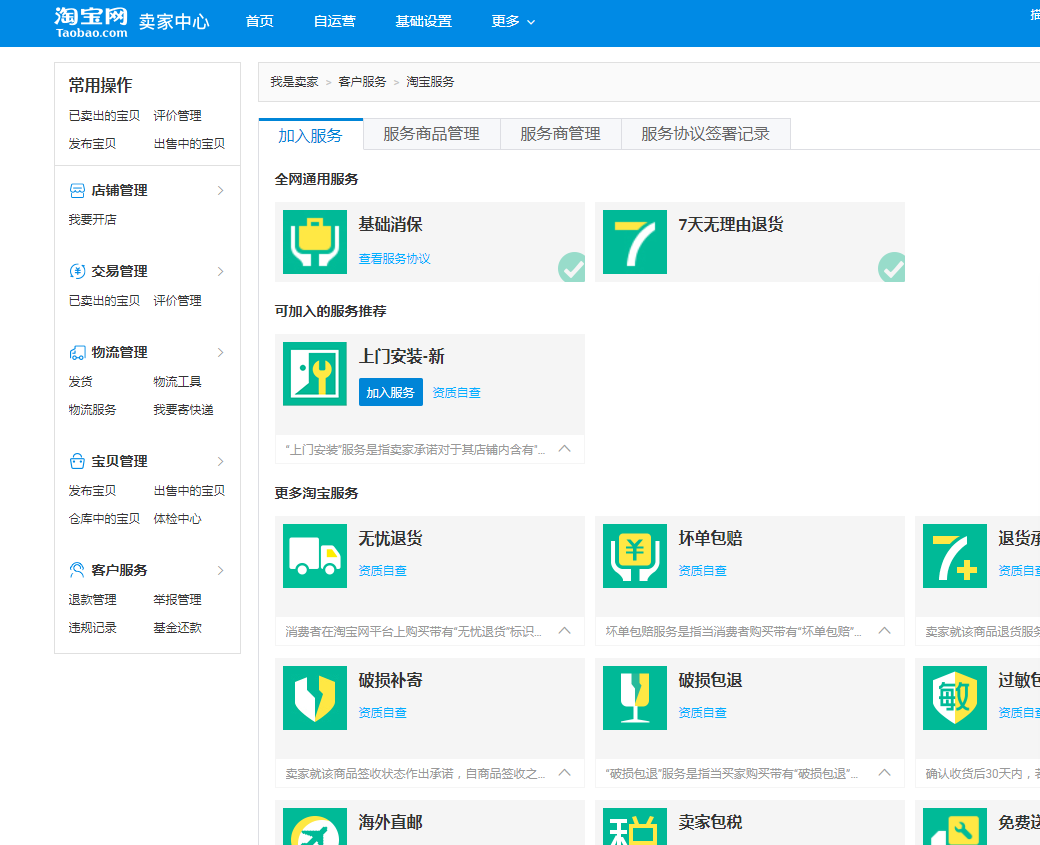Collapse the 无忧退货 description chevron
This screenshot has width=1040, height=845.
564,631
